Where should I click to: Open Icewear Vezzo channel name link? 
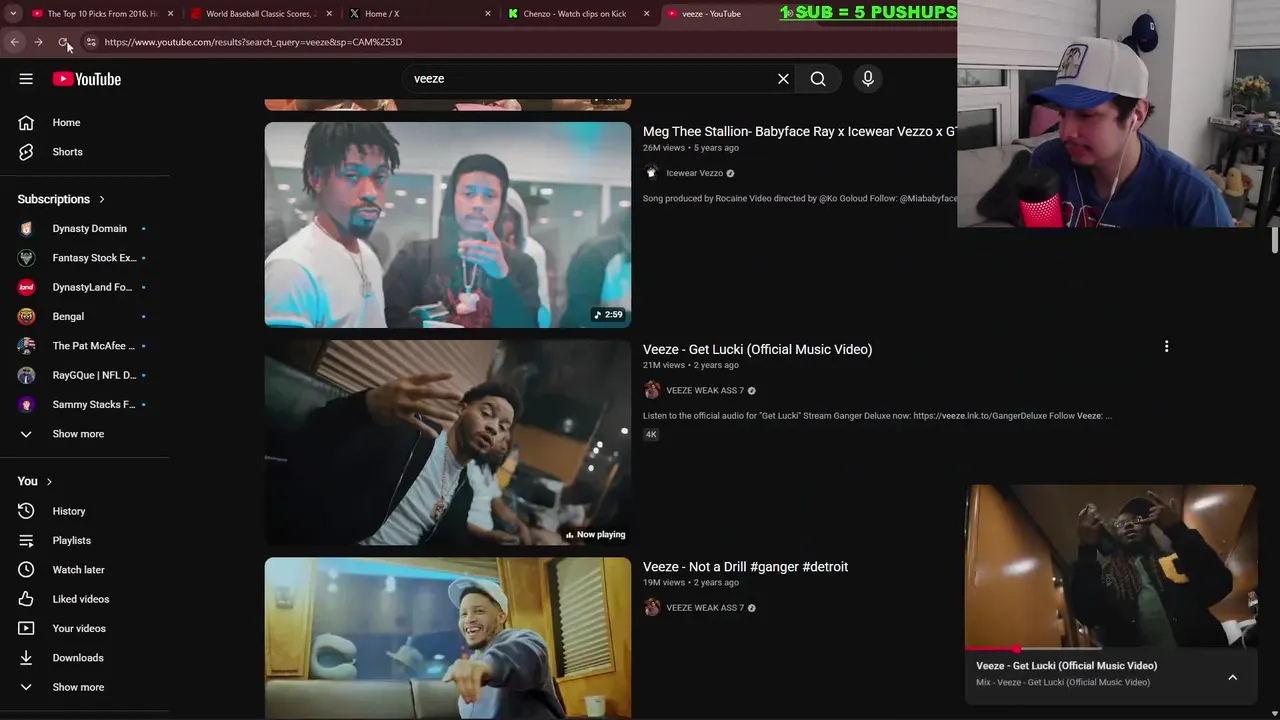[x=695, y=173]
